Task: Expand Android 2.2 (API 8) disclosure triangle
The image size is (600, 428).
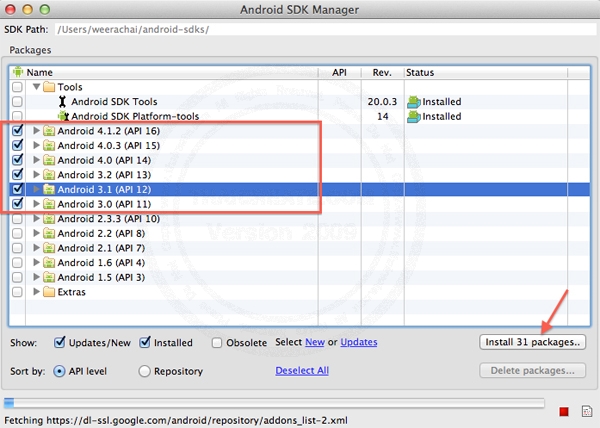Action: [36, 233]
